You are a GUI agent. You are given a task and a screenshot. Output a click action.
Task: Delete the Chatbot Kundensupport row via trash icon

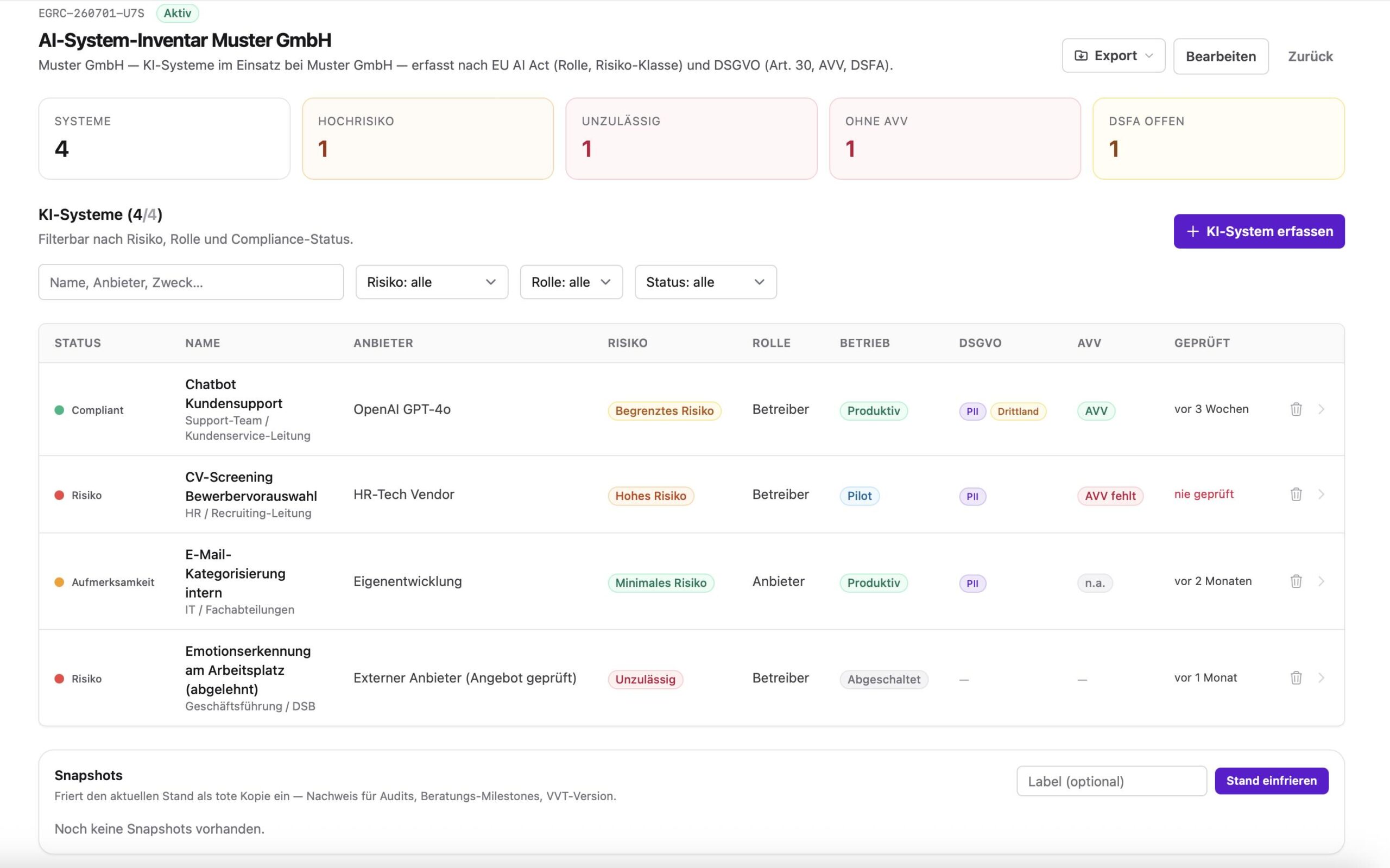pos(1296,409)
